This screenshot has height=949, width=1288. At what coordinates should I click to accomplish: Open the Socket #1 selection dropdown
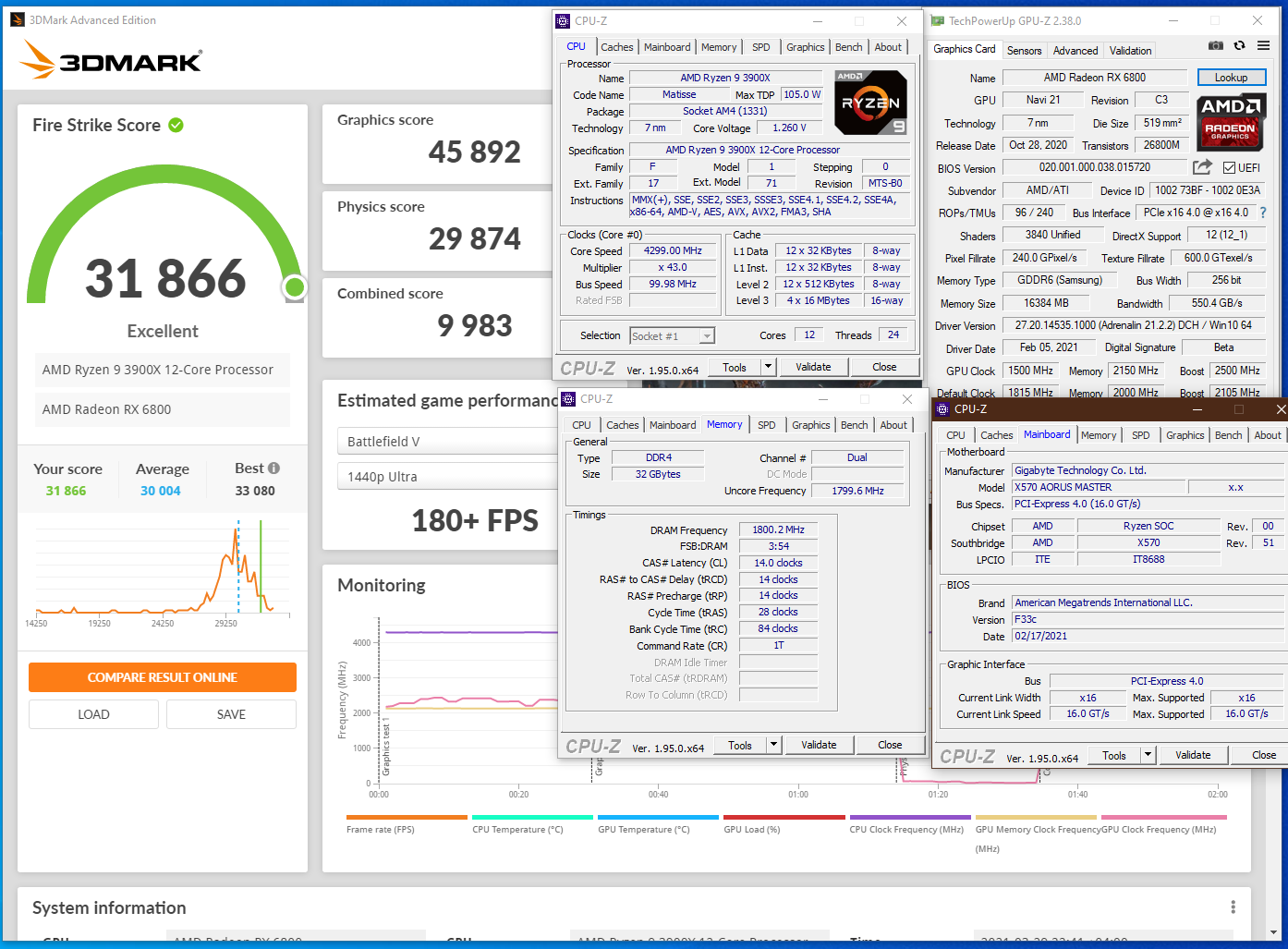pyautogui.click(x=707, y=336)
